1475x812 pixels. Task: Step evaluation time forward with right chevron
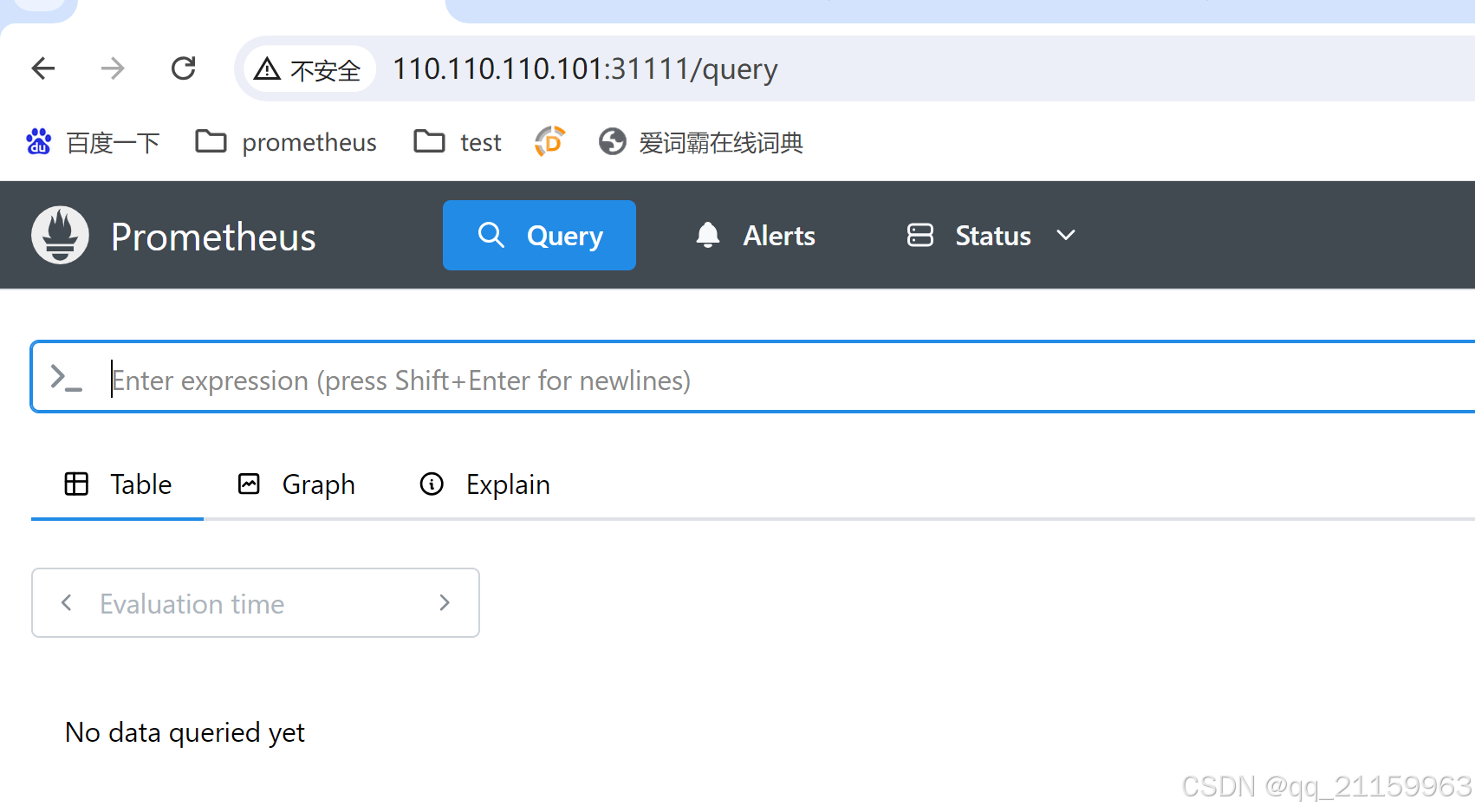(445, 602)
